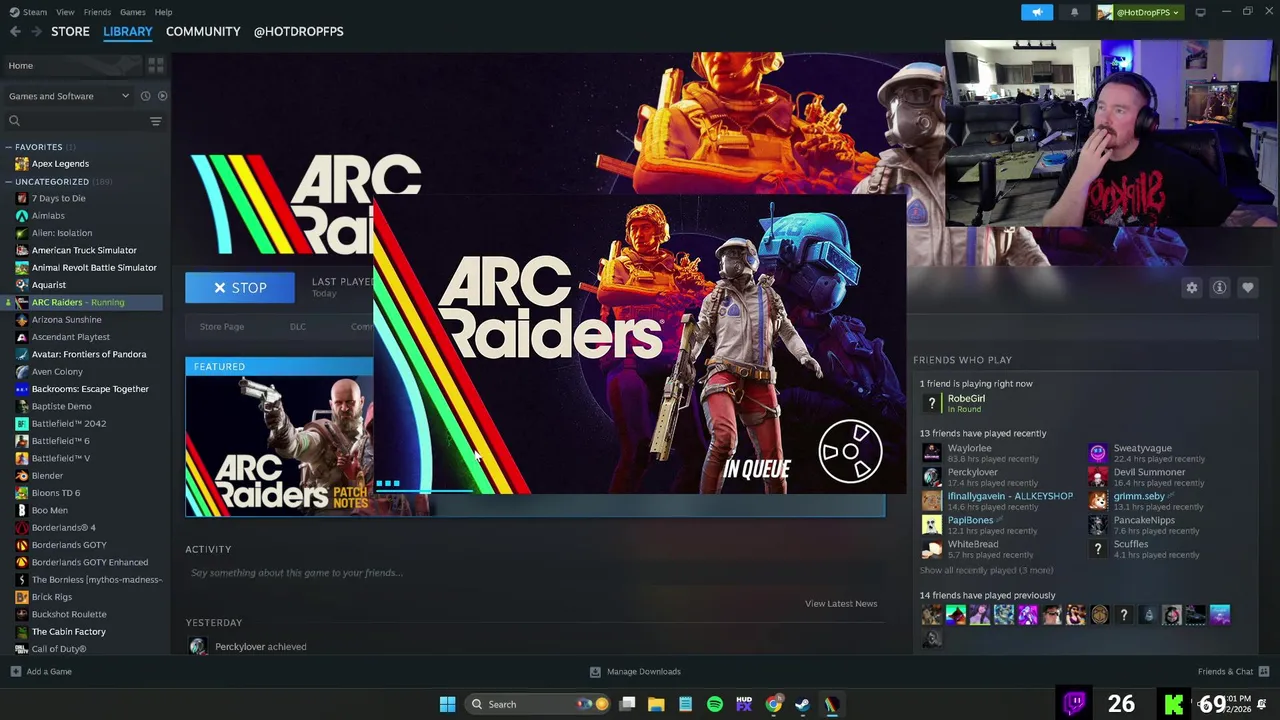Open the Windows Start menu

click(448, 704)
